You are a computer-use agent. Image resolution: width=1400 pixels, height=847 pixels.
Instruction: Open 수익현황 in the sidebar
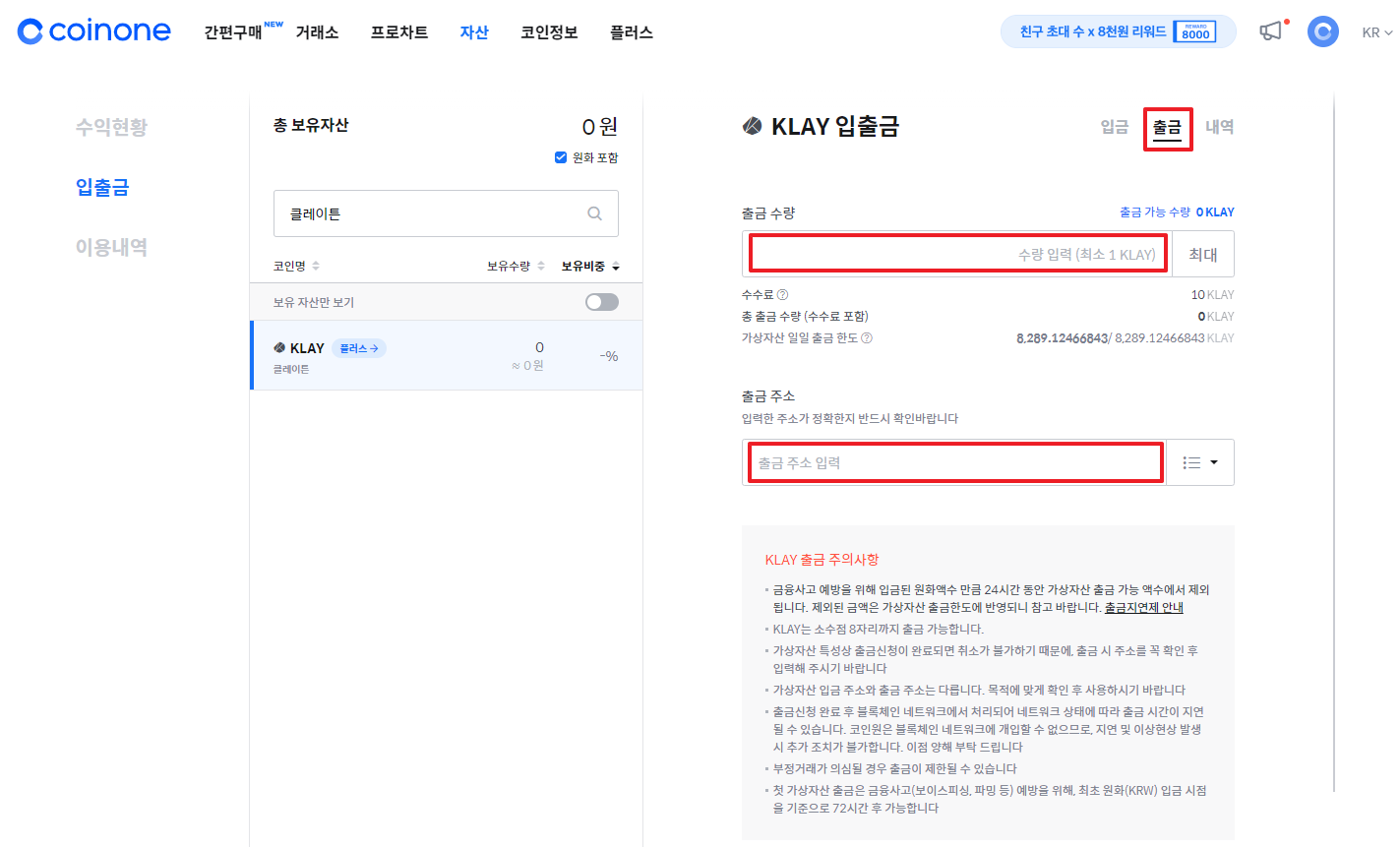(111, 127)
